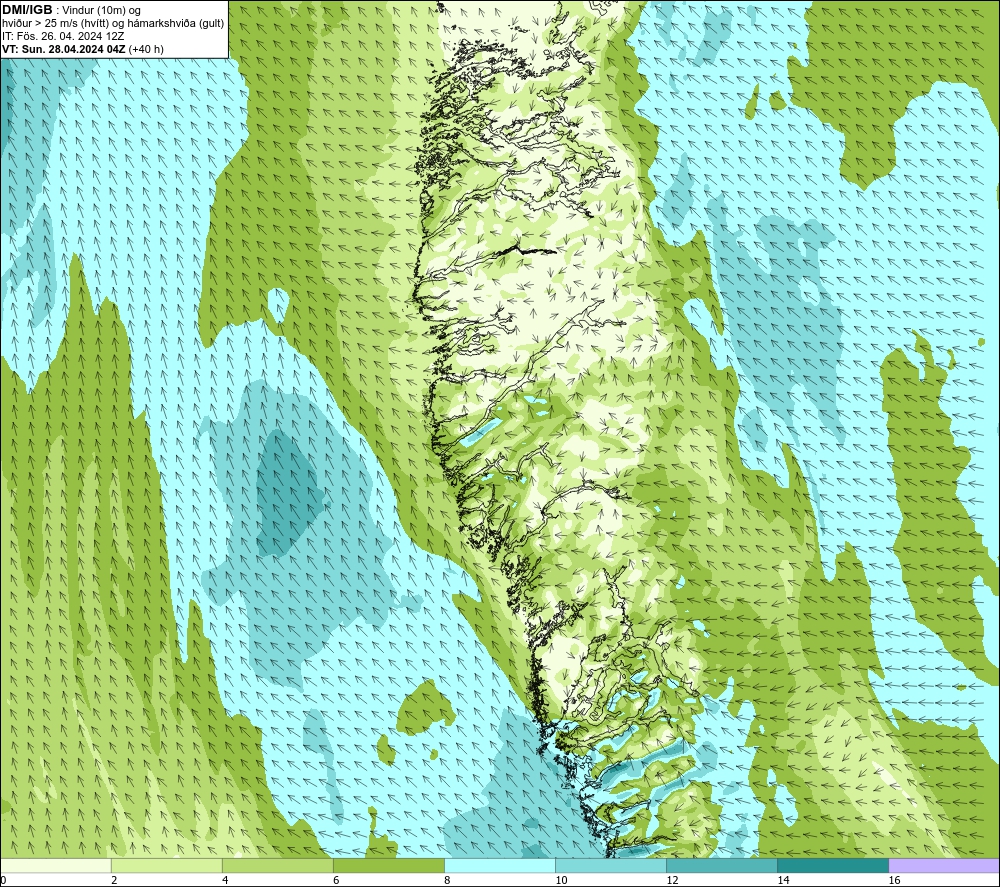1000x887 pixels.
Task: Click the medium green 4–6 m/s legend swatch
Action: 277,865
